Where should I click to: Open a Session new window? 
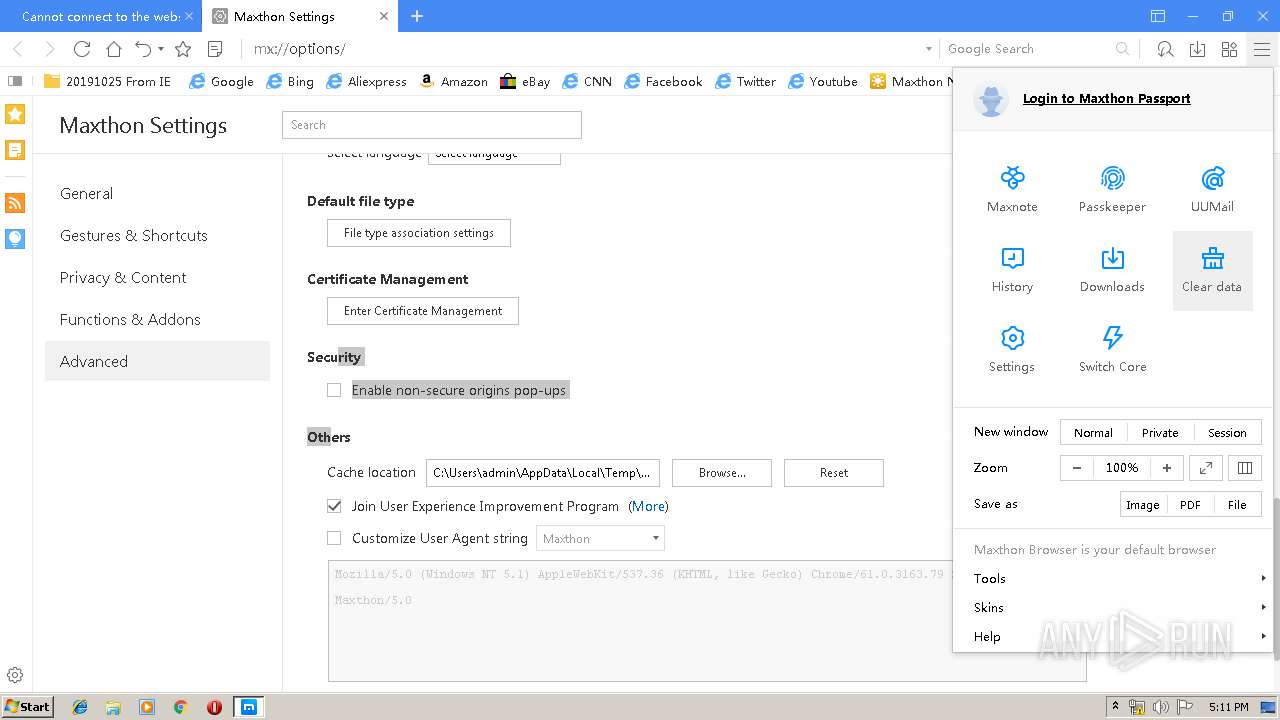tap(1227, 432)
